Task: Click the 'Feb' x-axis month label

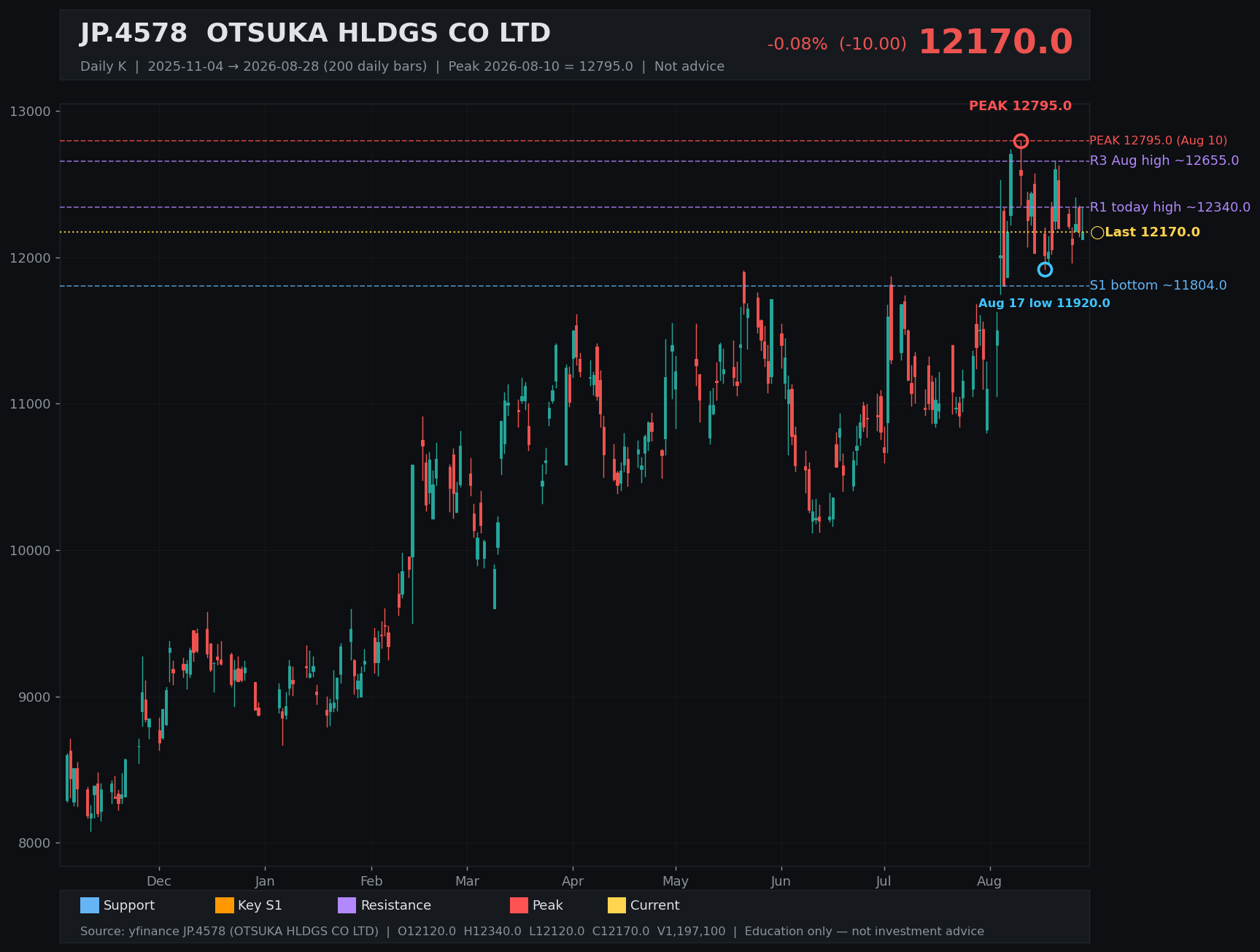Action: [371, 881]
